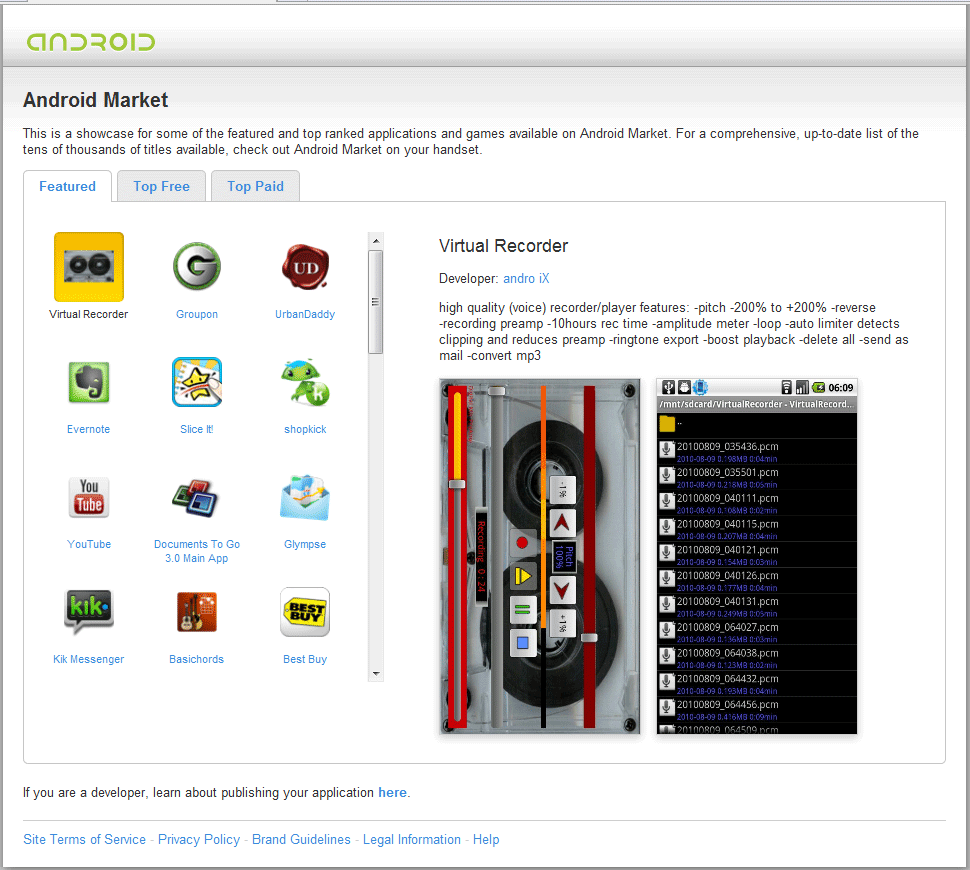Open the Kik Messenger text link

point(88,660)
